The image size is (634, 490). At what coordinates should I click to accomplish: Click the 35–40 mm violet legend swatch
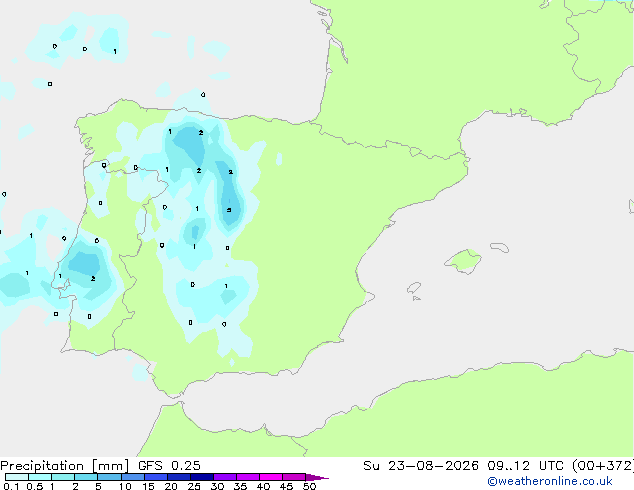[247, 477]
